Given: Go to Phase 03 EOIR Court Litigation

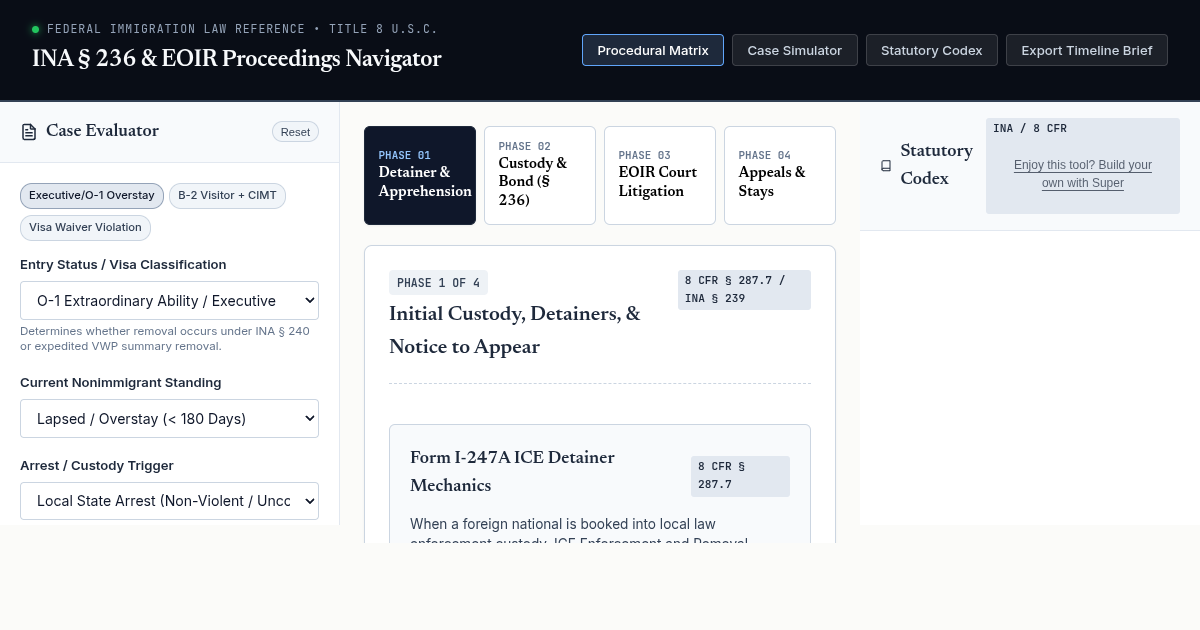Looking at the screenshot, I should point(660,175).
